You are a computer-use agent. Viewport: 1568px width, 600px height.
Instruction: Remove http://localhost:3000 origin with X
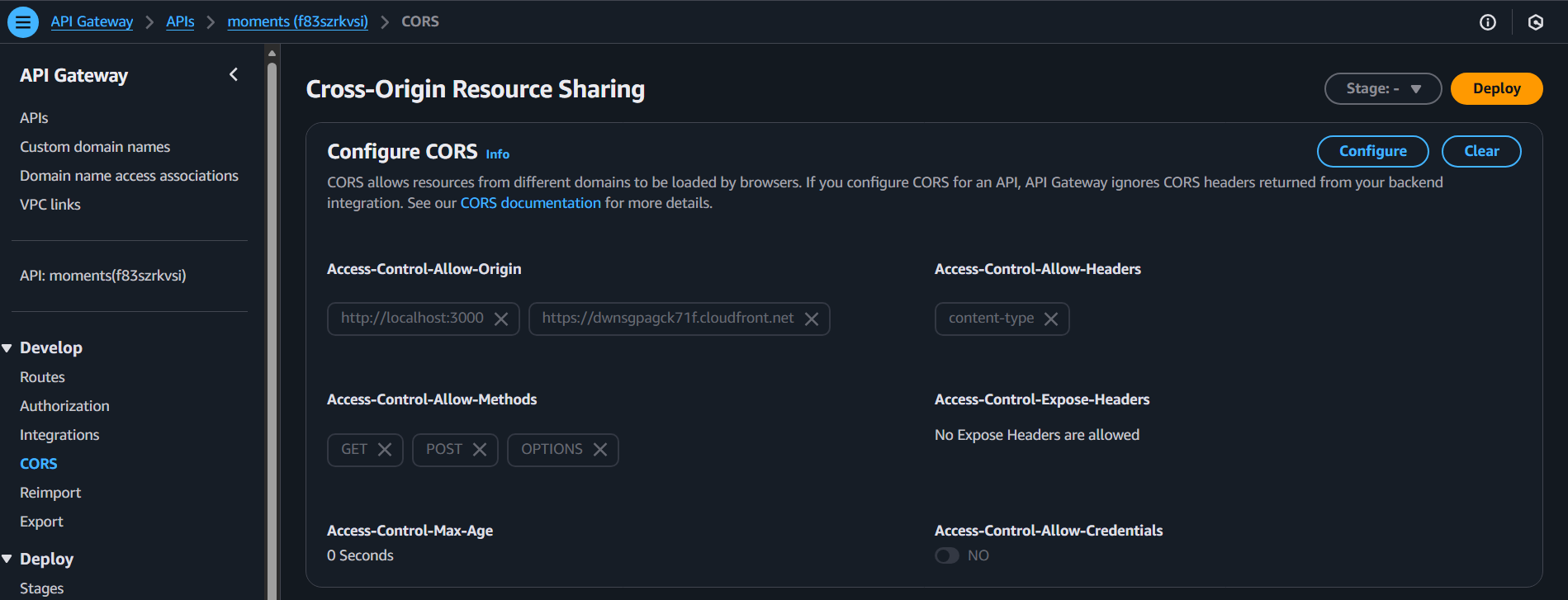point(501,319)
